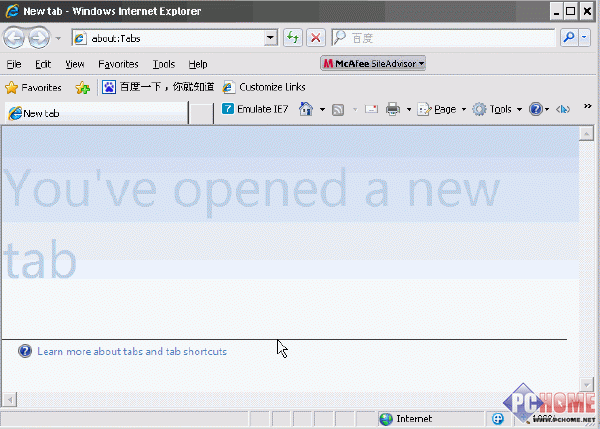The width and height of the screenshot is (600, 429).
Task: Refresh the page with green arrows icon
Action: (293, 38)
